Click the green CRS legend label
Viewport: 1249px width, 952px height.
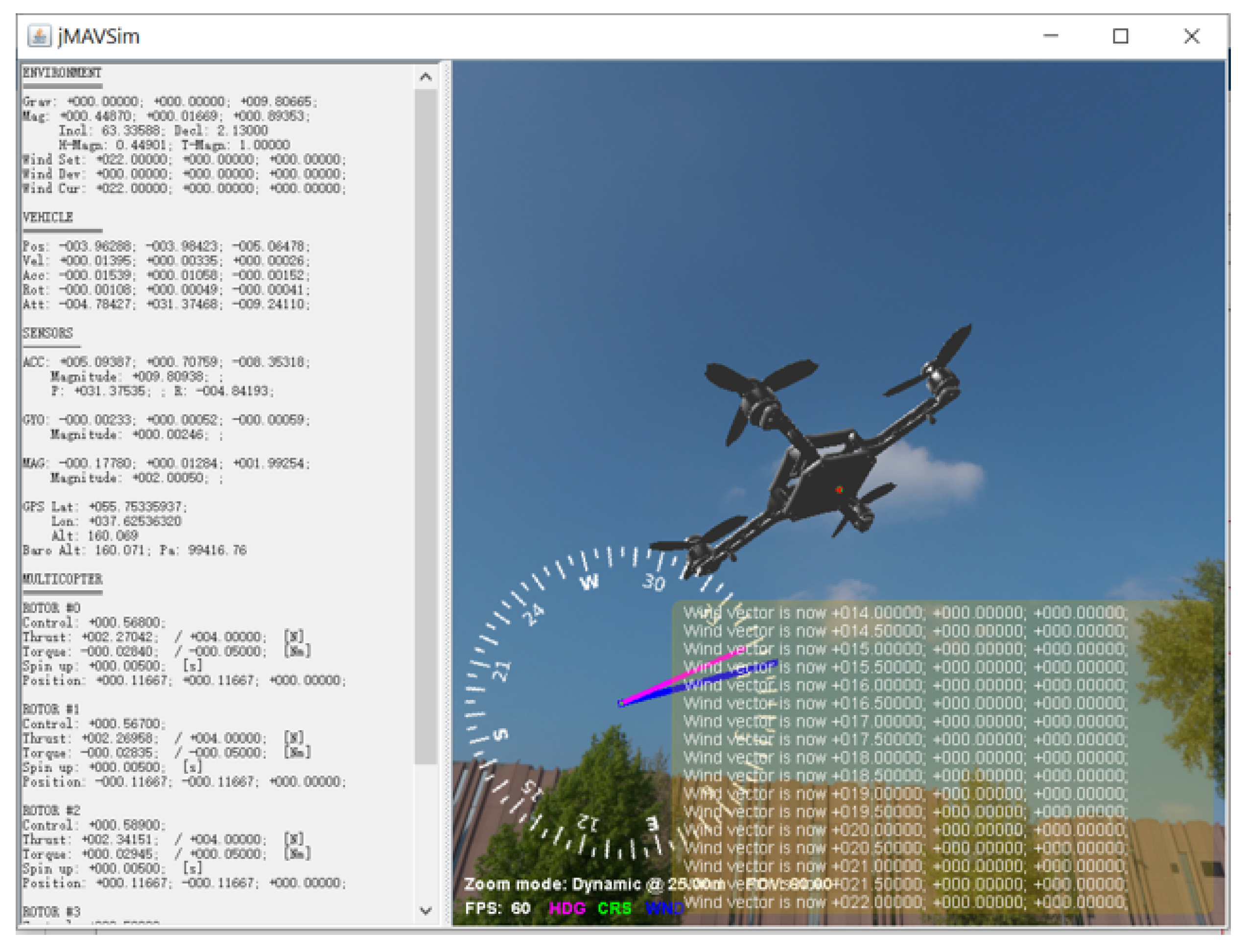point(614,908)
